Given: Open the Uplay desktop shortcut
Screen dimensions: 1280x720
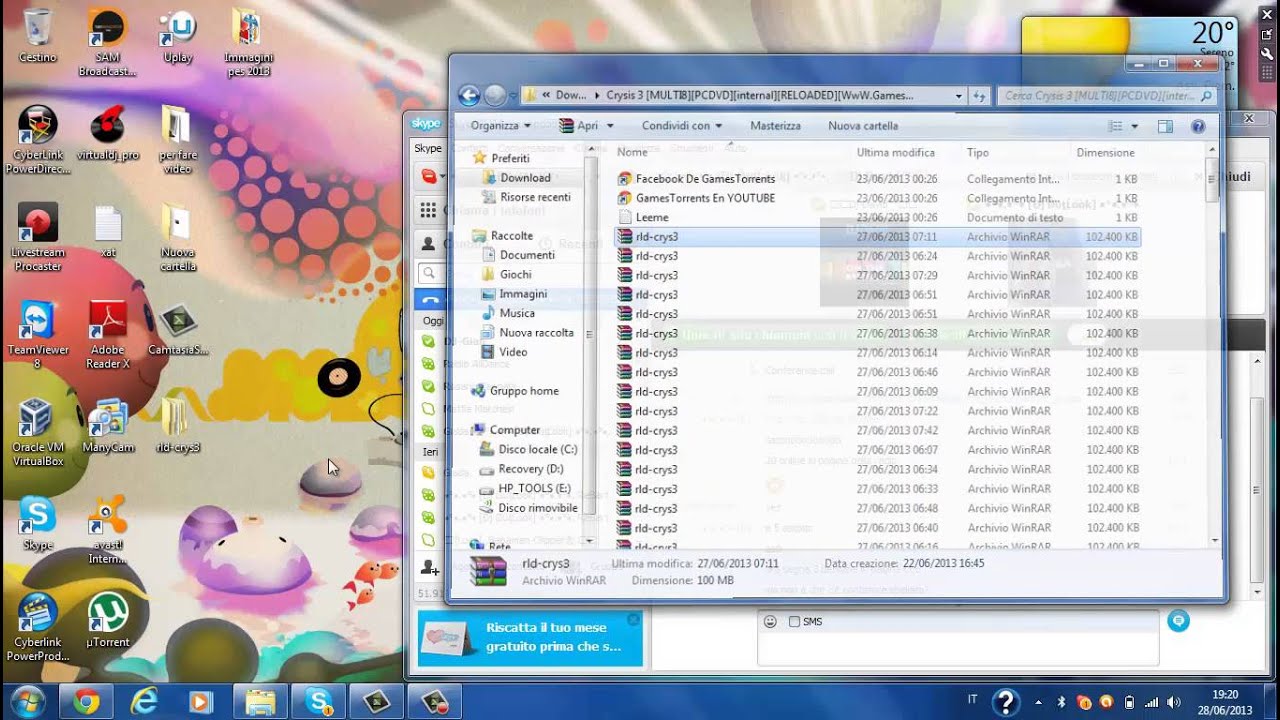Looking at the screenshot, I should coord(177,35).
